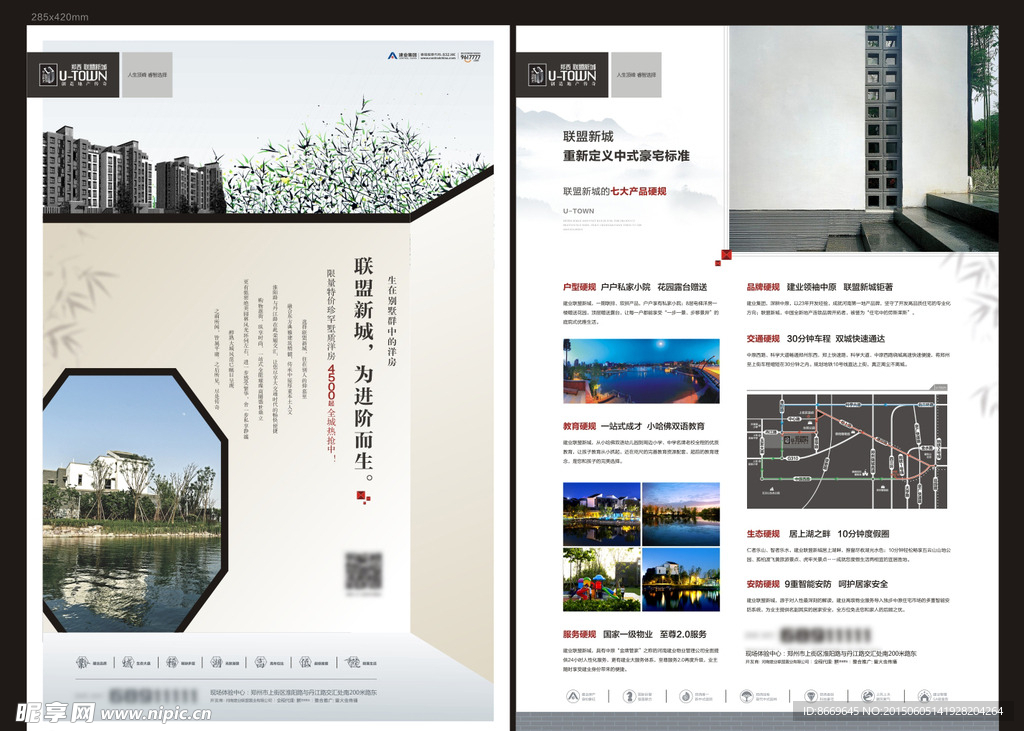Screen dimensions: 1024x731
Task: Click the red 4500 price text
Action: point(332,383)
